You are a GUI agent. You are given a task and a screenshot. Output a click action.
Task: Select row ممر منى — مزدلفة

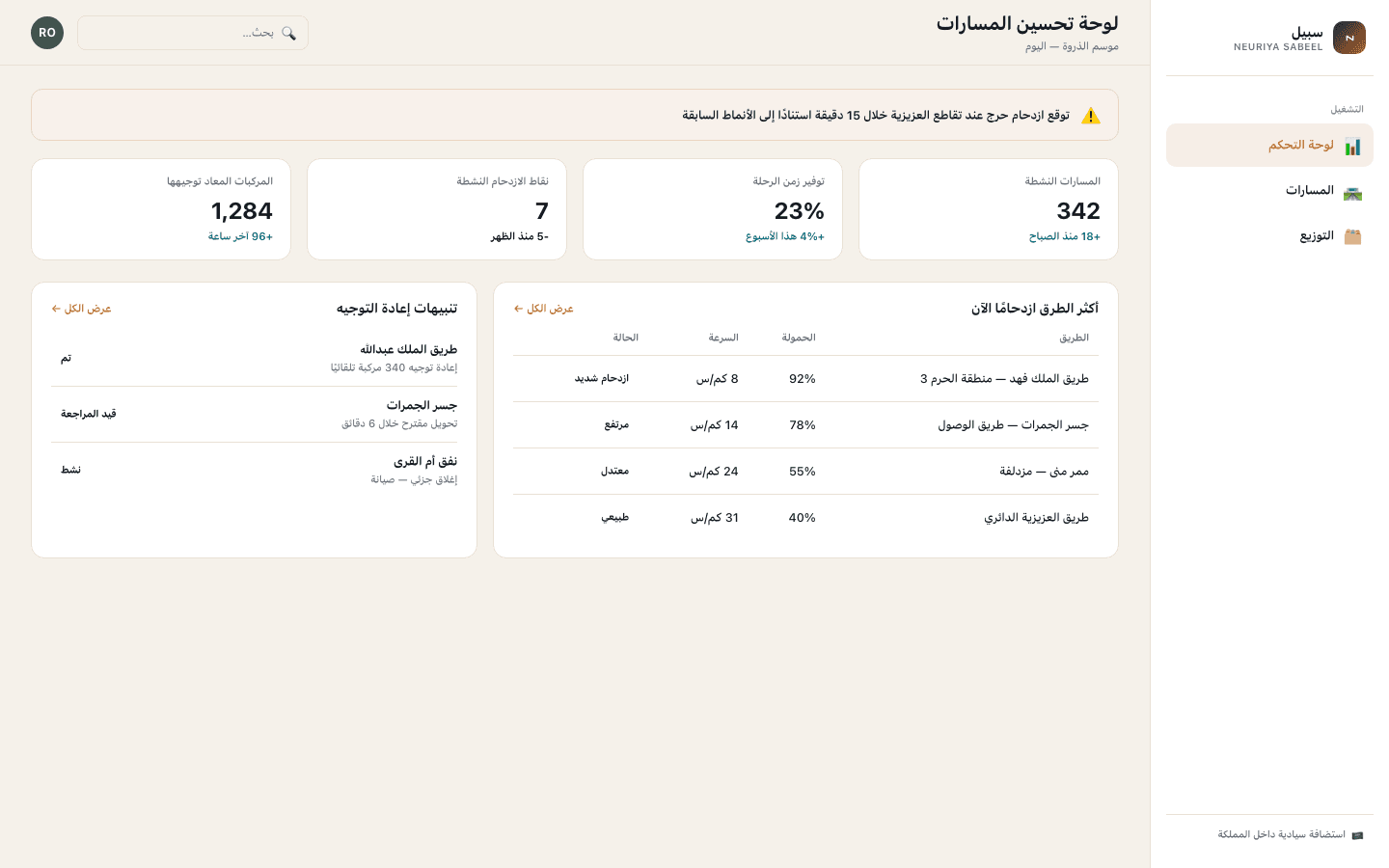coord(805,472)
